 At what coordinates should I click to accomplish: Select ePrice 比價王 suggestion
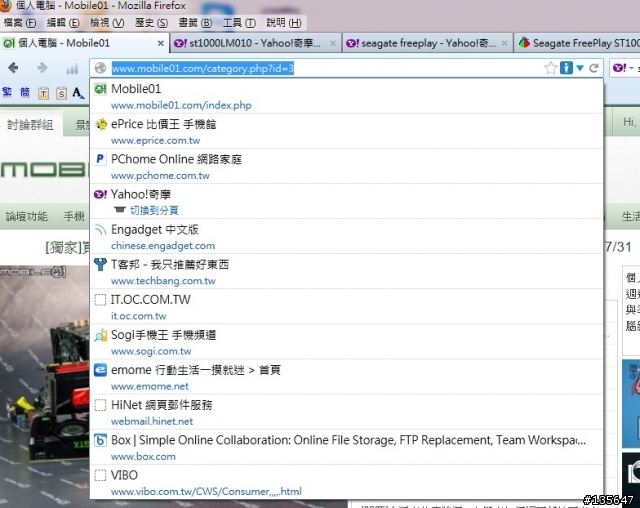346,131
